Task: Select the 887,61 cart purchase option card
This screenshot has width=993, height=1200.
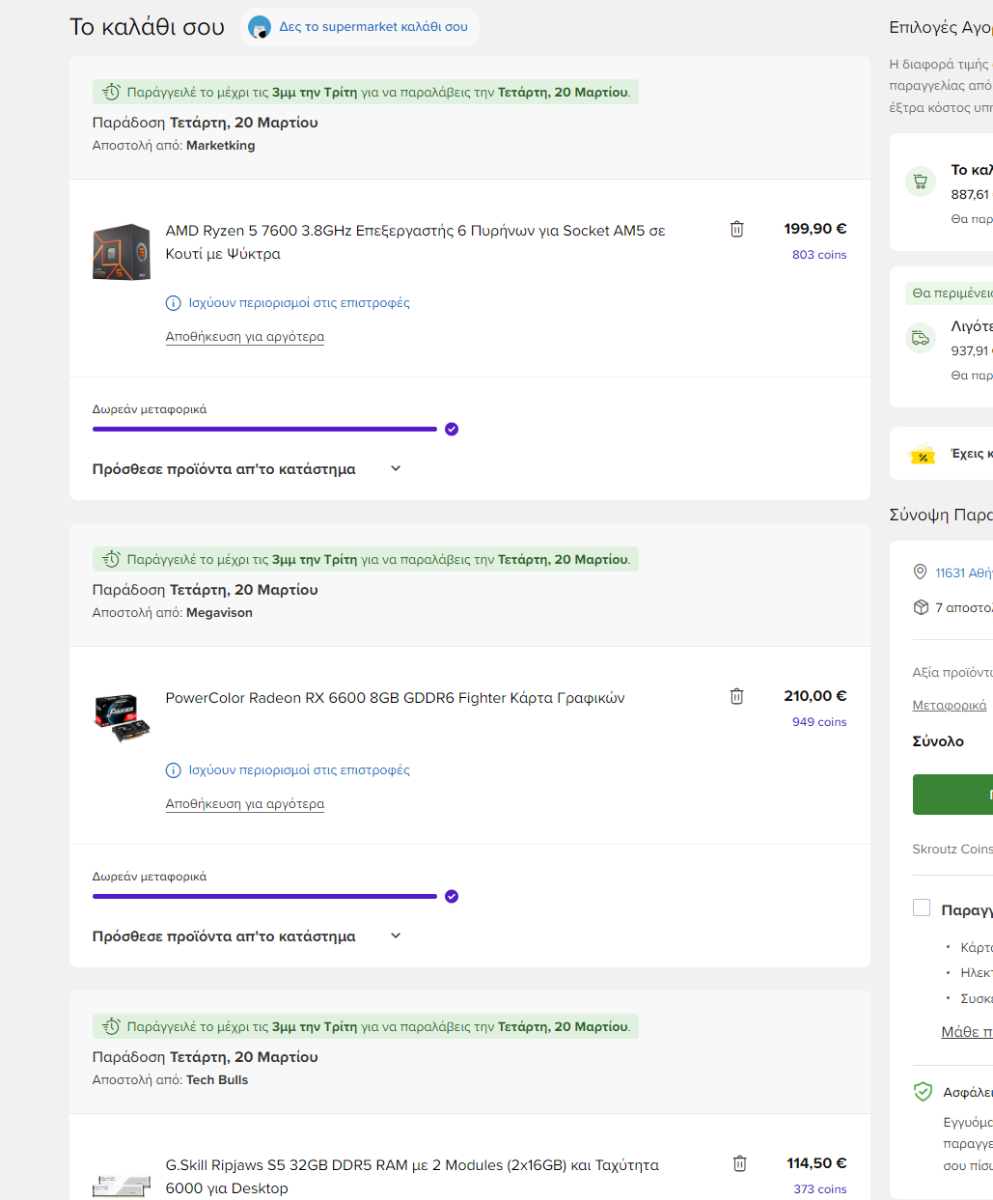Action: click(941, 193)
